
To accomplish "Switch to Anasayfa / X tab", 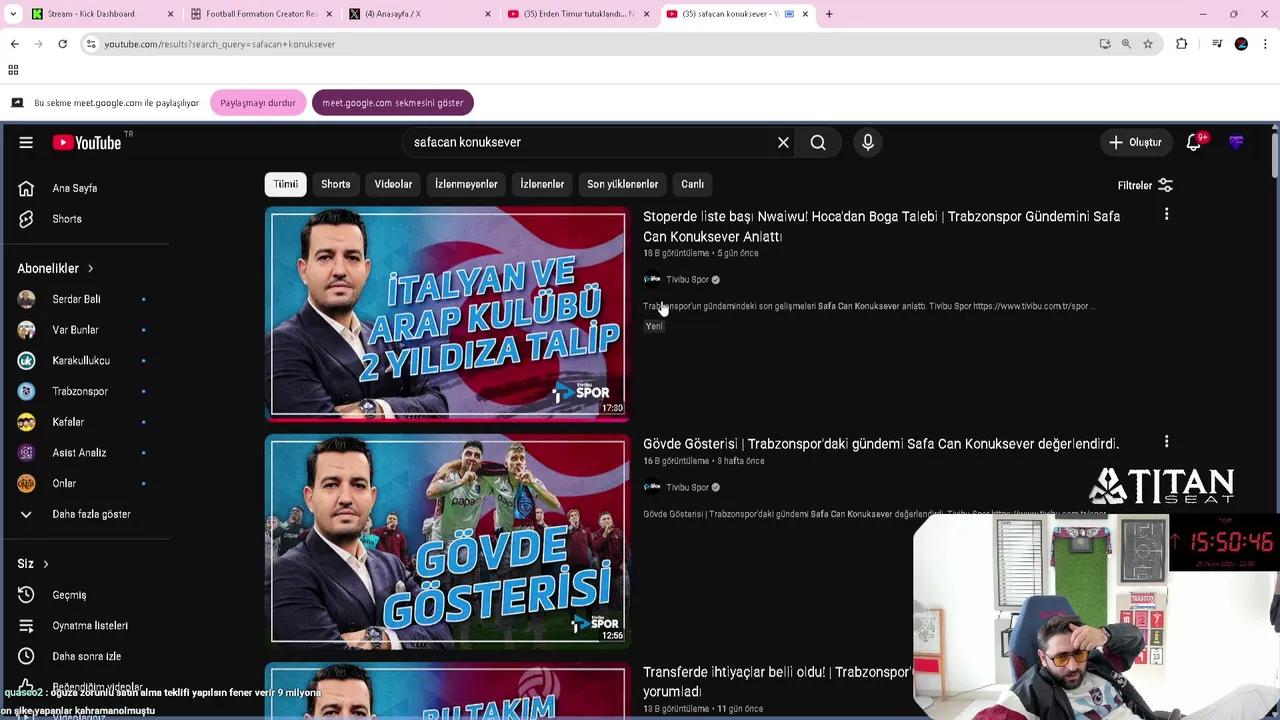I will 420,14.
